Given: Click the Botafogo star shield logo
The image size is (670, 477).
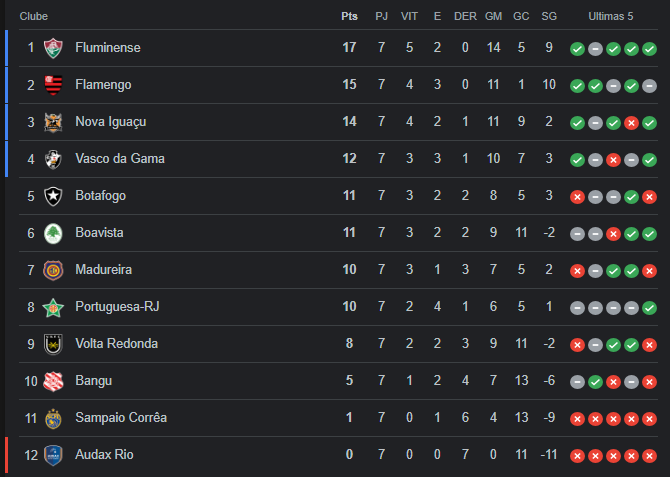Looking at the screenshot, I should (53, 196).
